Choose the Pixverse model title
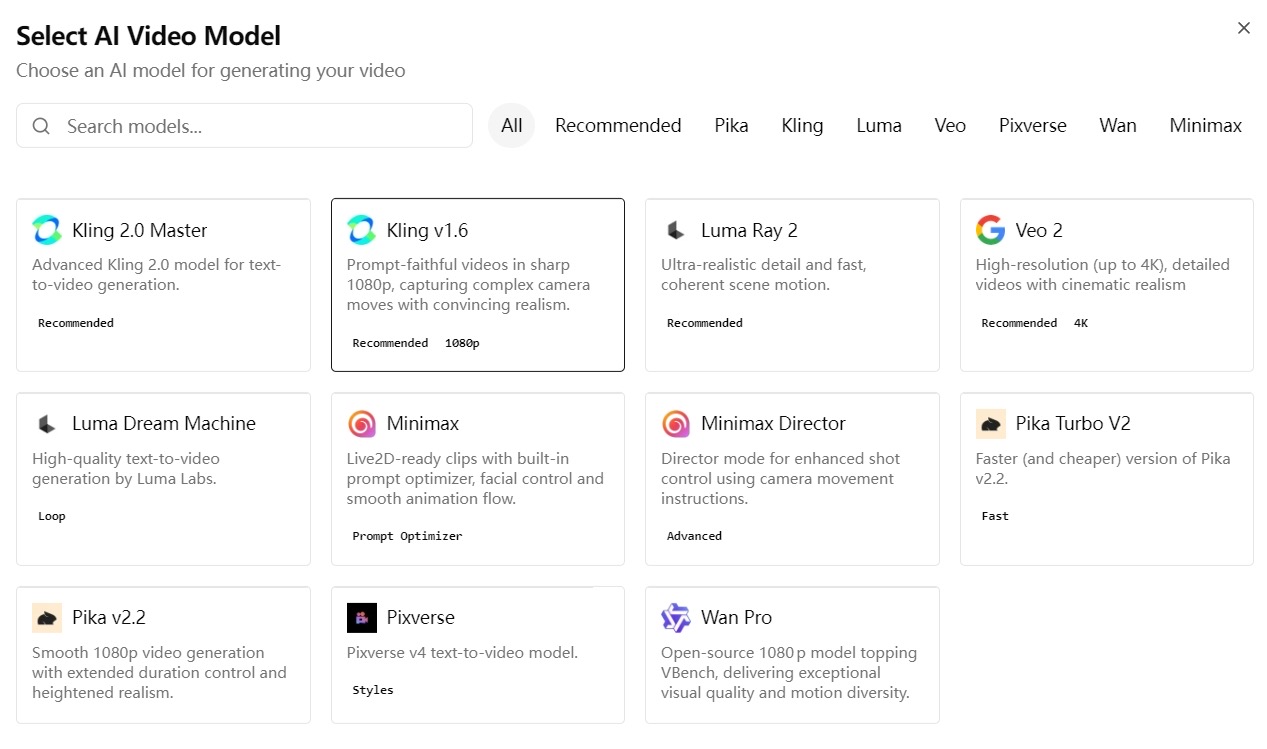The image size is (1267, 749). 421,617
